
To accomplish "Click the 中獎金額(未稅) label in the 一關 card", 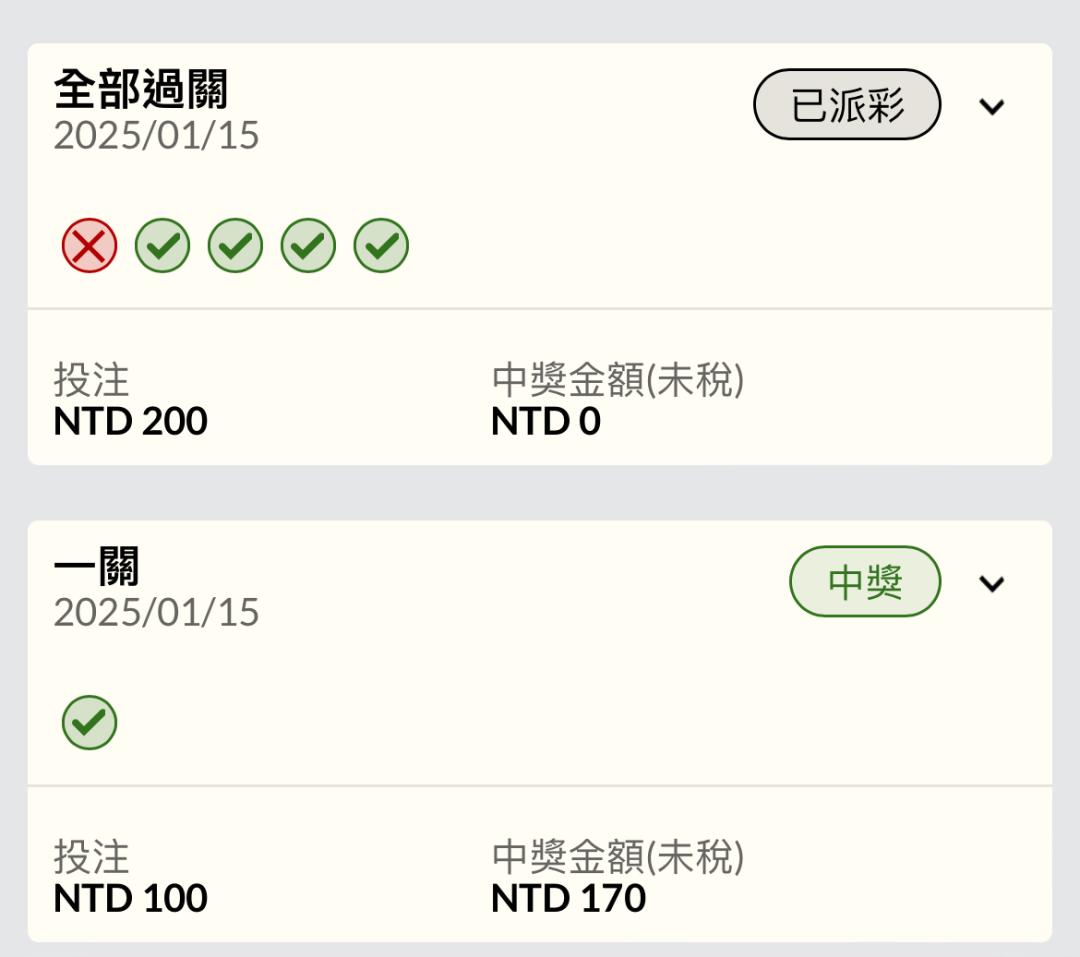I will click(618, 857).
